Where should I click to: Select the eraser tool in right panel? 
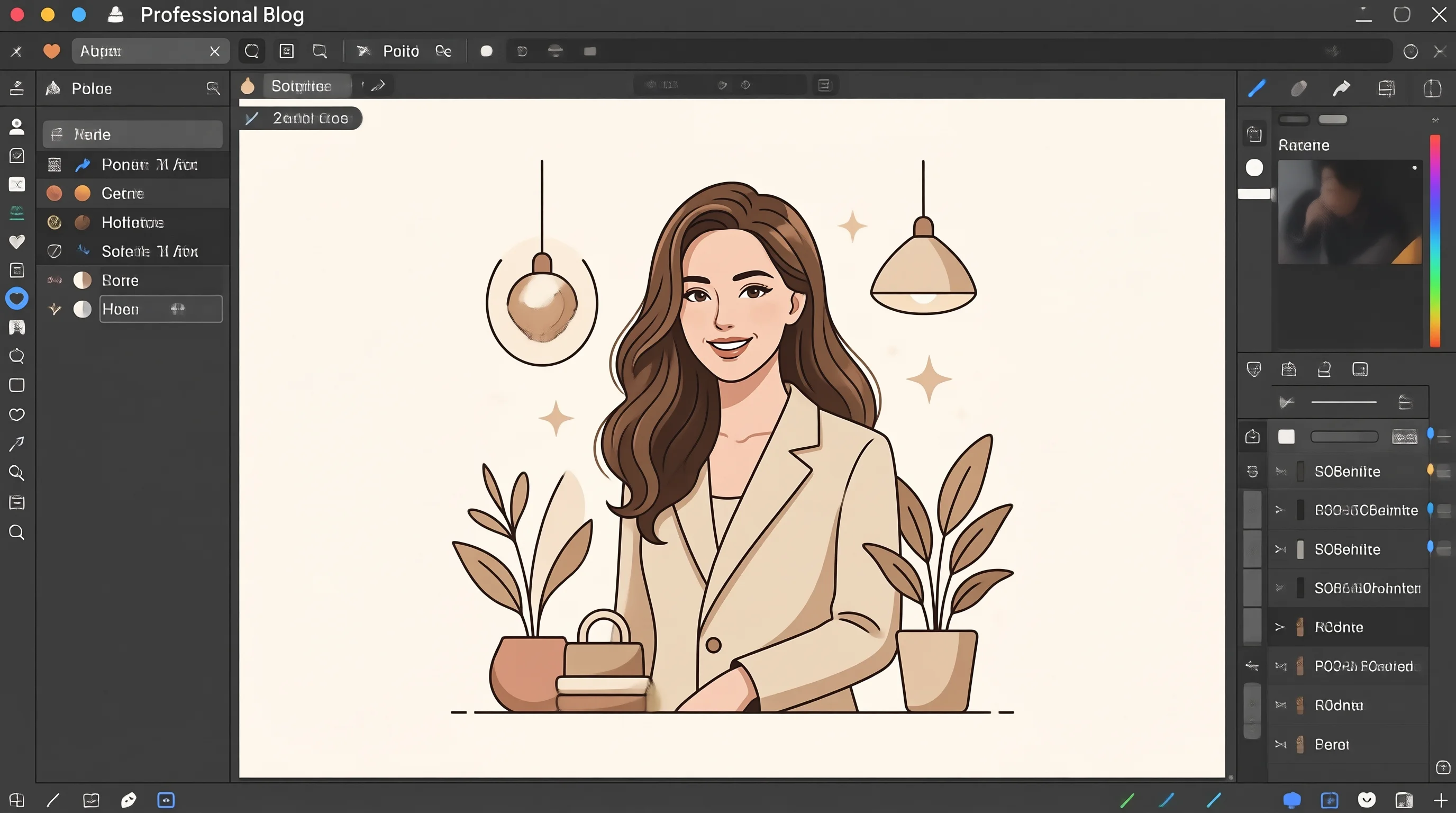1299,88
